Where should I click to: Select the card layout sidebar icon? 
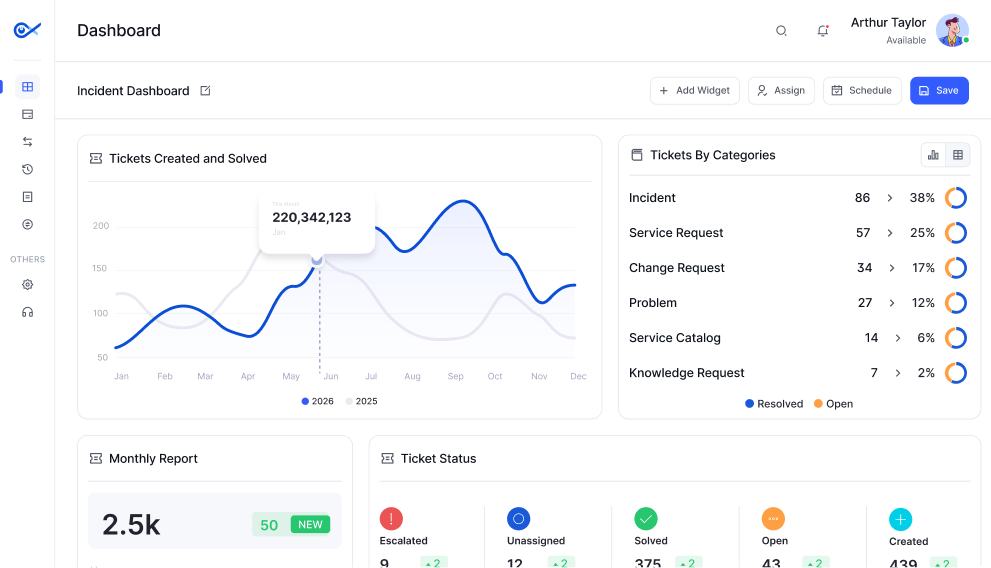click(27, 114)
